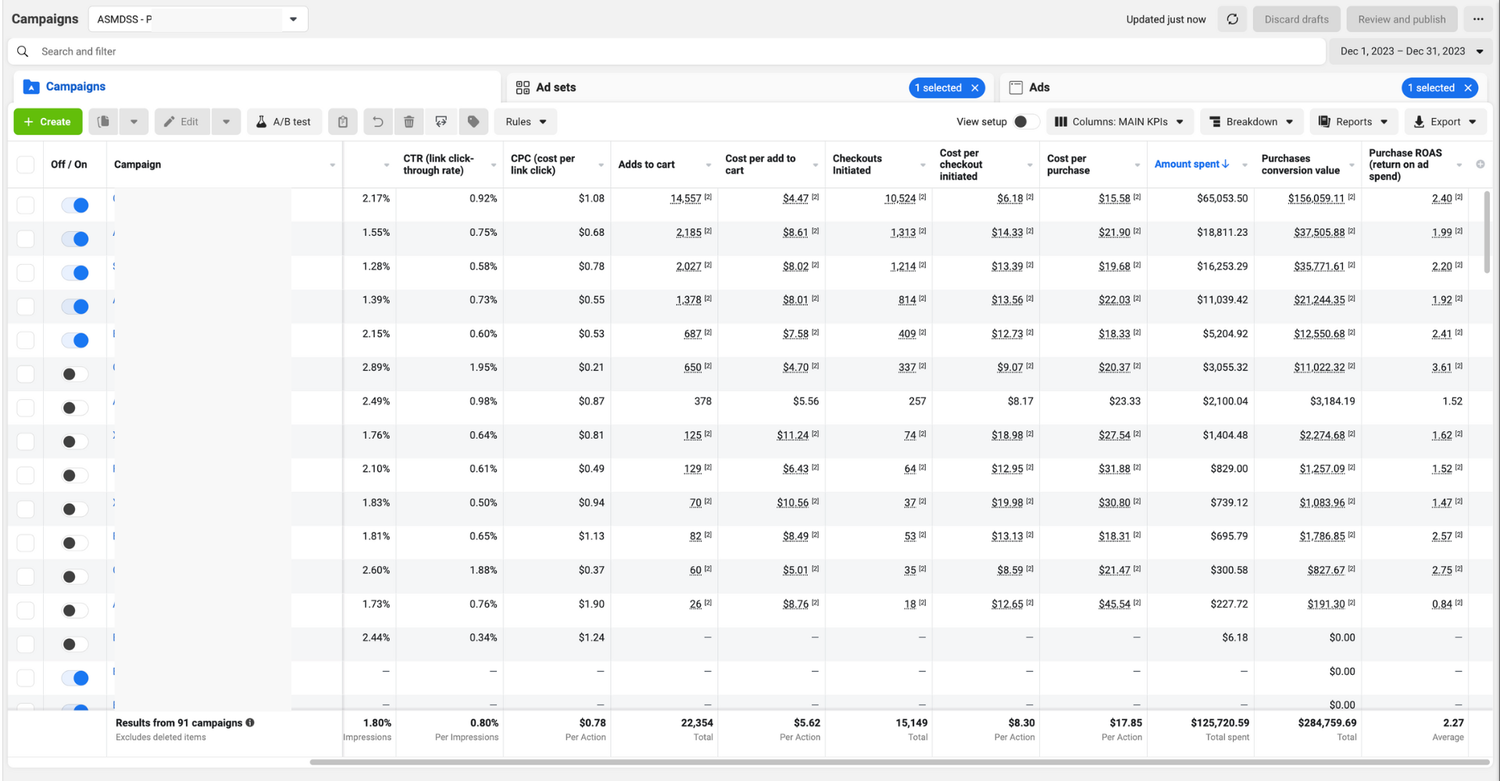Close the Ad sets '1 selected' filter

coord(975,88)
